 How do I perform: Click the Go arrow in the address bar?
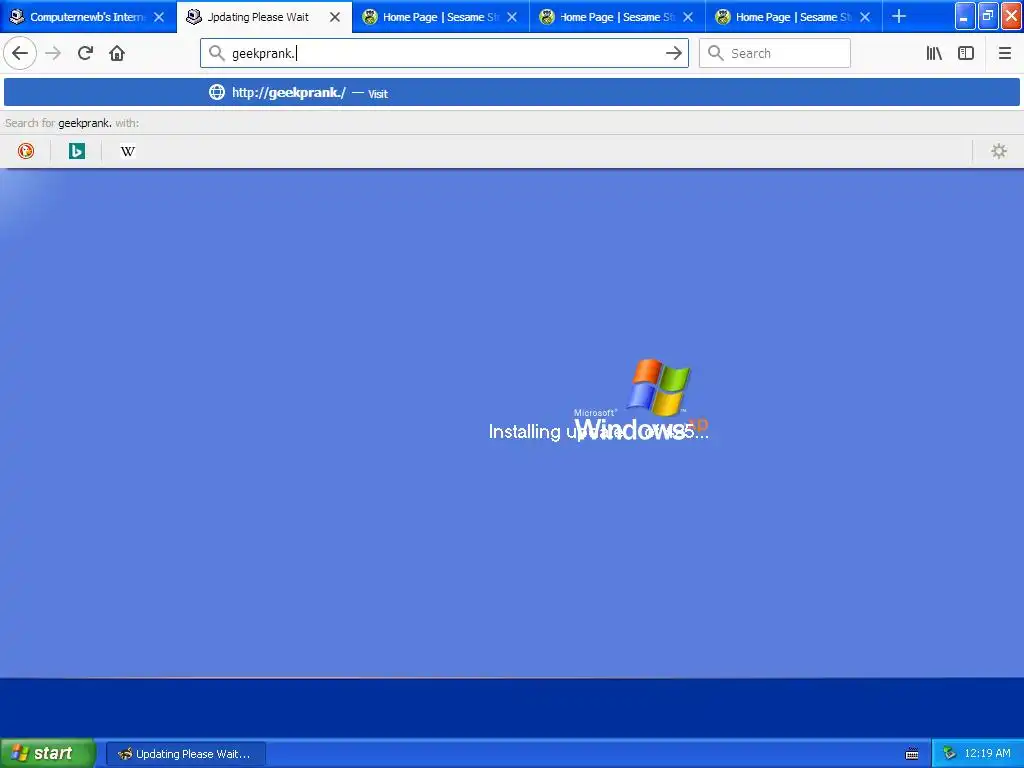tap(673, 53)
